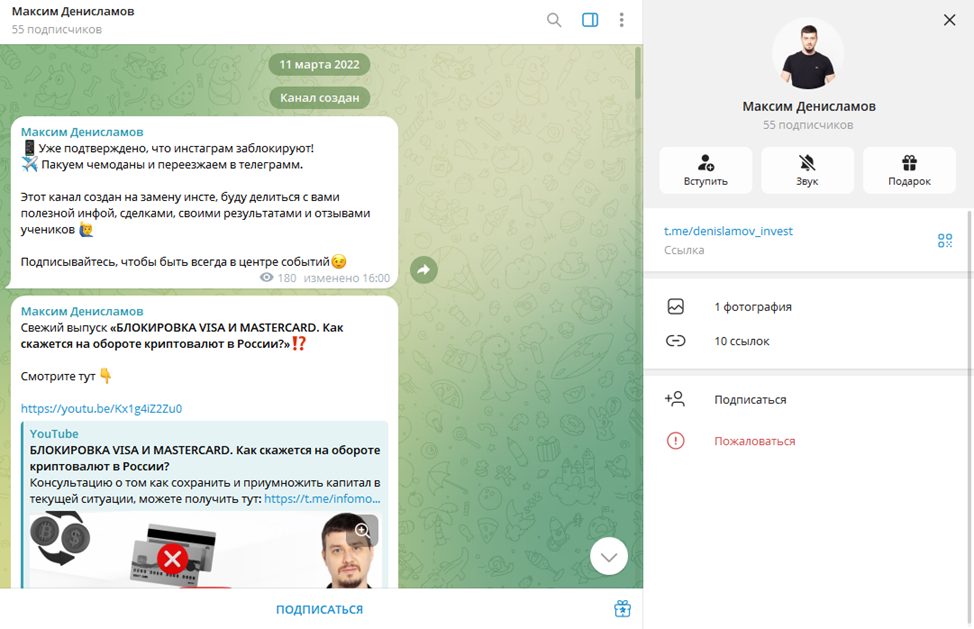Open the 10 ссылок shared links
Screen dimensions: 974x629
pyautogui.click(x=741, y=341)
